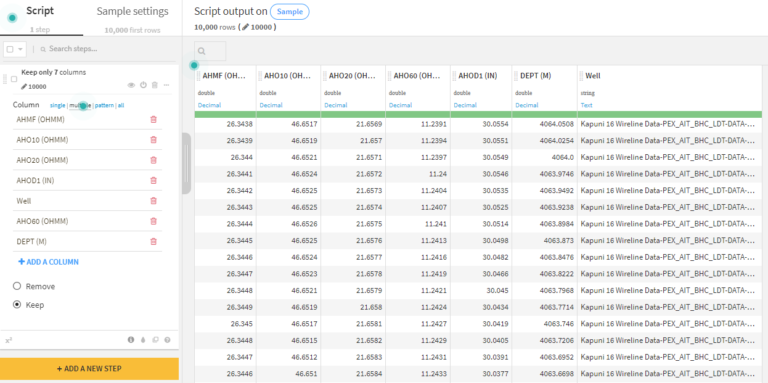Click the cell with value 46.651
The height and width of the screenshot is (383, 768).
coord(288,374)
